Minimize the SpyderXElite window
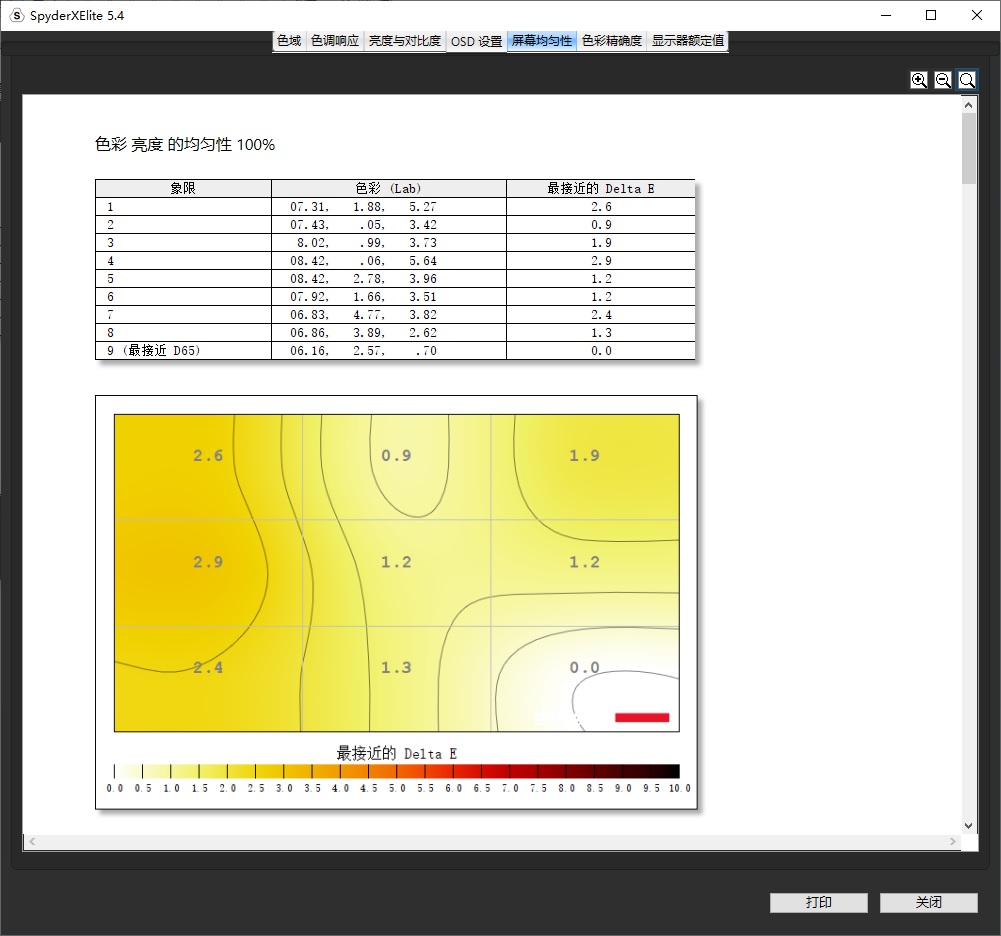This screenshot has height=936, width=1001. tap(885, 15)
